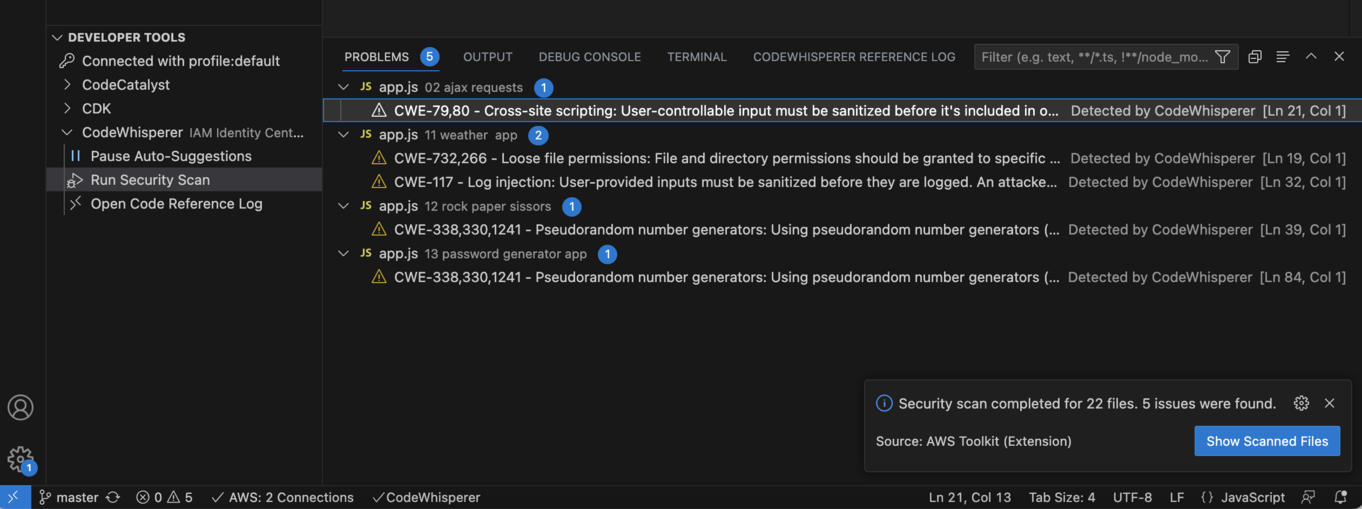Click warning icon of CWE-117 problem
This screenshot has height=509, width=1362.
tap(379, 182)
